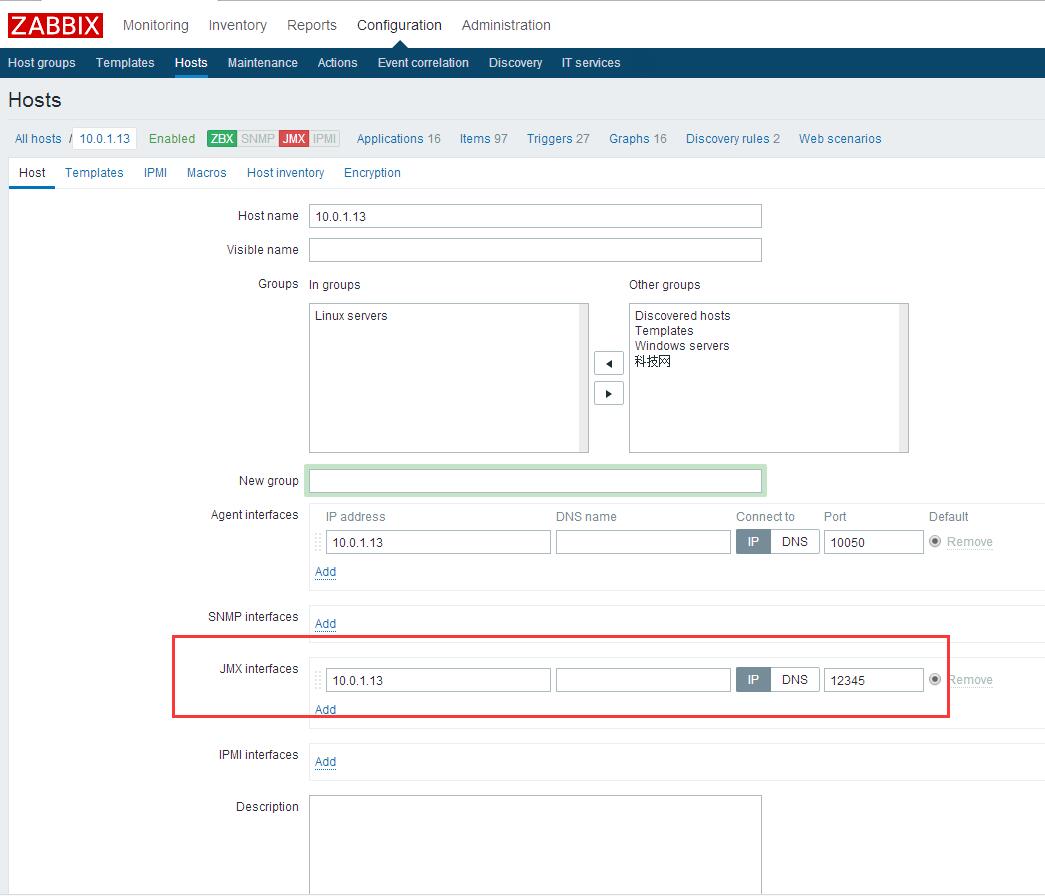Click the ZABBIX logo

pos(55,25)
